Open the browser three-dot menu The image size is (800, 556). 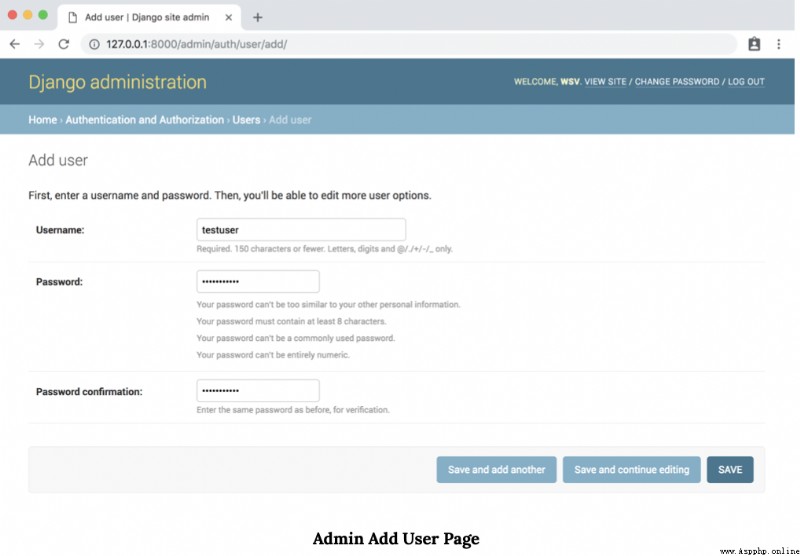tap(779, 44)
